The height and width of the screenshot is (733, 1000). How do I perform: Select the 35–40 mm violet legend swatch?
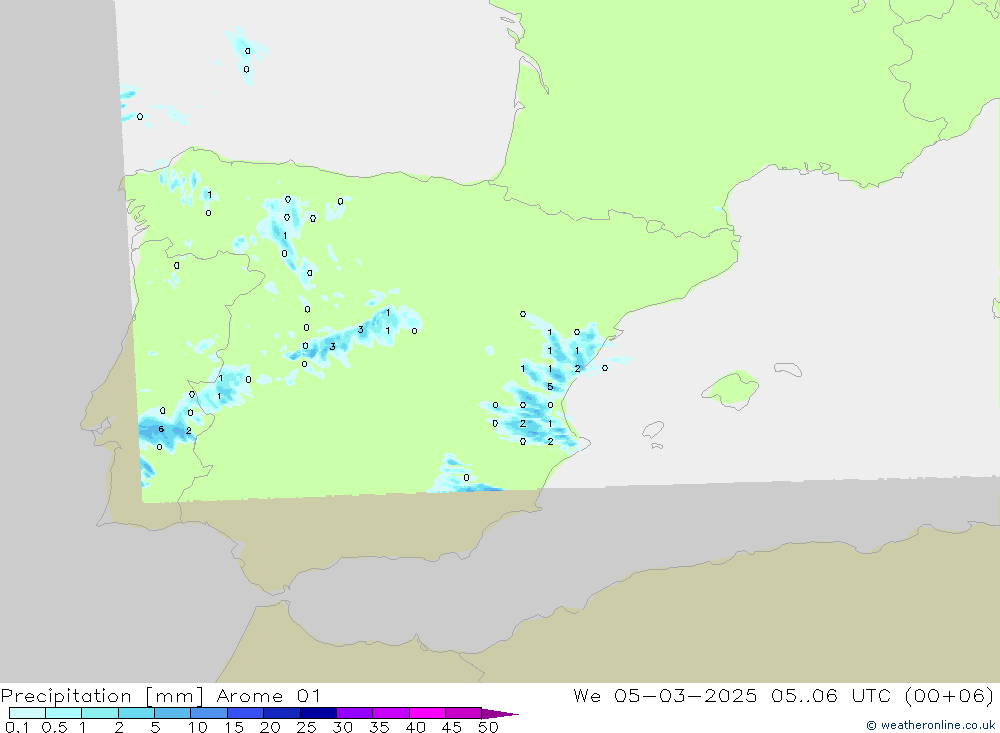coord(391,713)
